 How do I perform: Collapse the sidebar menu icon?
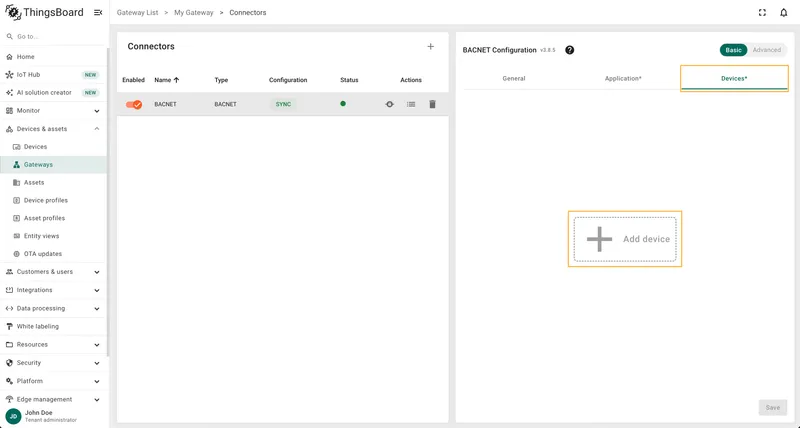click(x=98, y=13)
